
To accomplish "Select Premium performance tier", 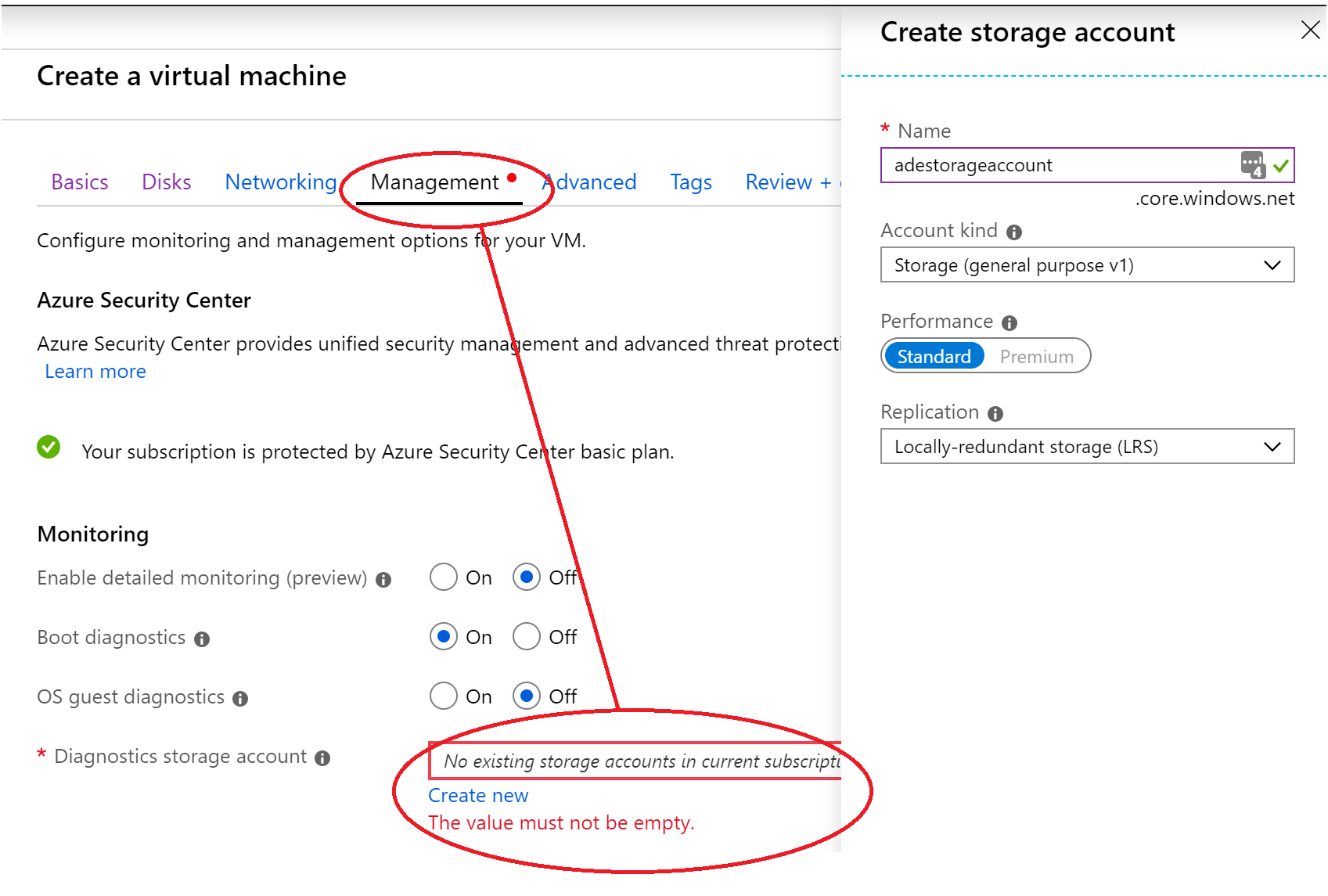I will 1037,356.
